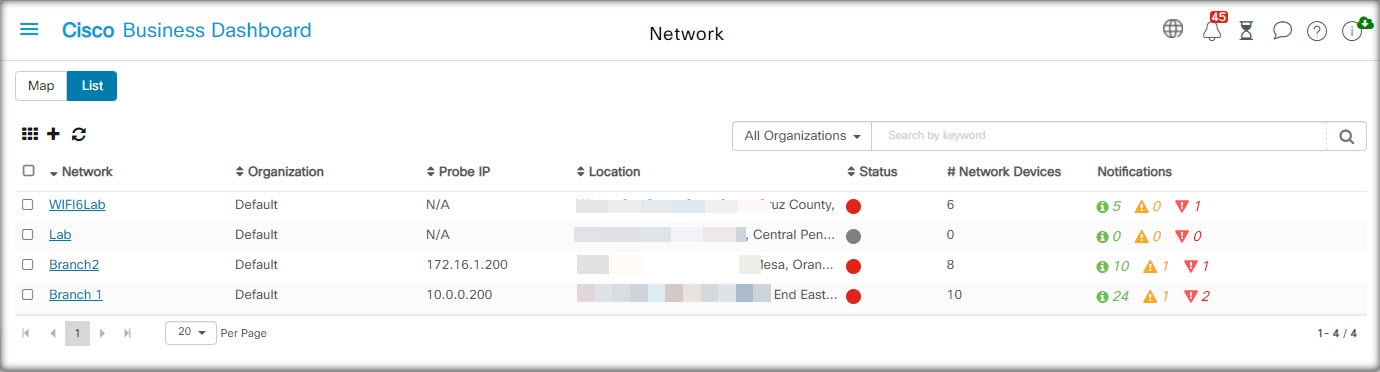The height and width of the screenshot is (372, 1380).
Task: Add a new network with plus icon
Action: [x=54, y=134]
